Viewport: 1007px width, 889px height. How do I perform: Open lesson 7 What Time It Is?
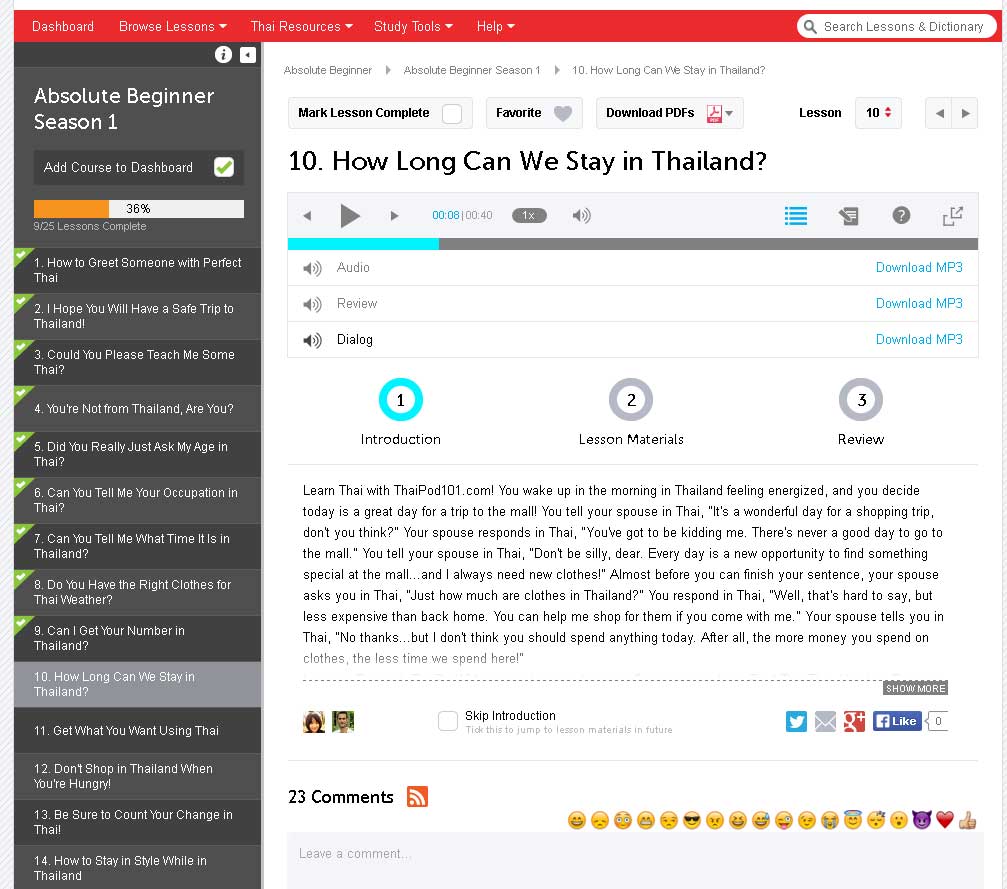click(x=137, y=547)
